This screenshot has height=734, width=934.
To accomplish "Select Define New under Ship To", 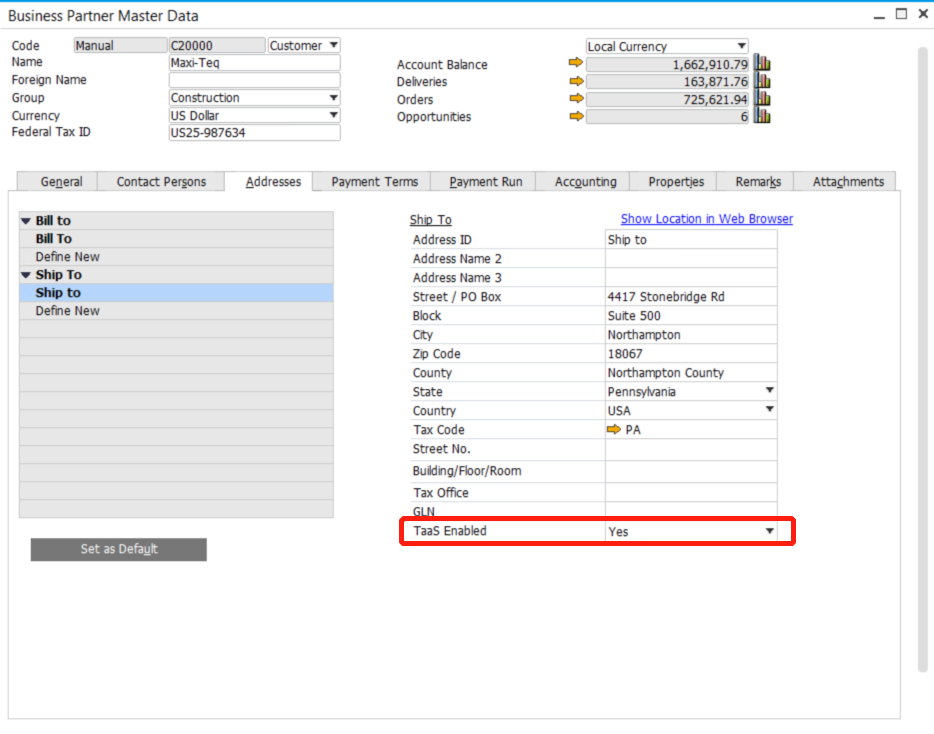I will (x=67, y=310).
